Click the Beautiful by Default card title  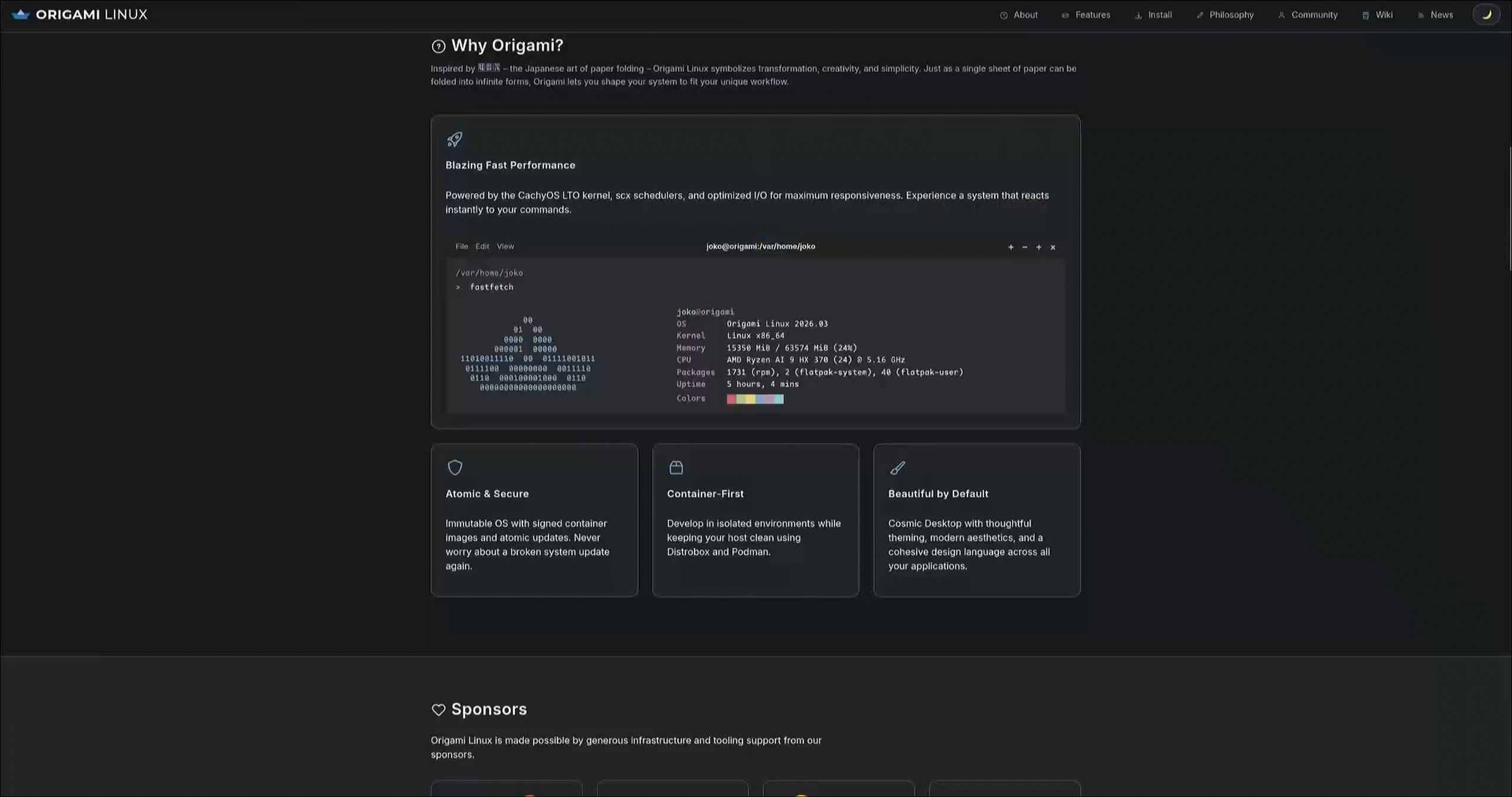point(938,494)
